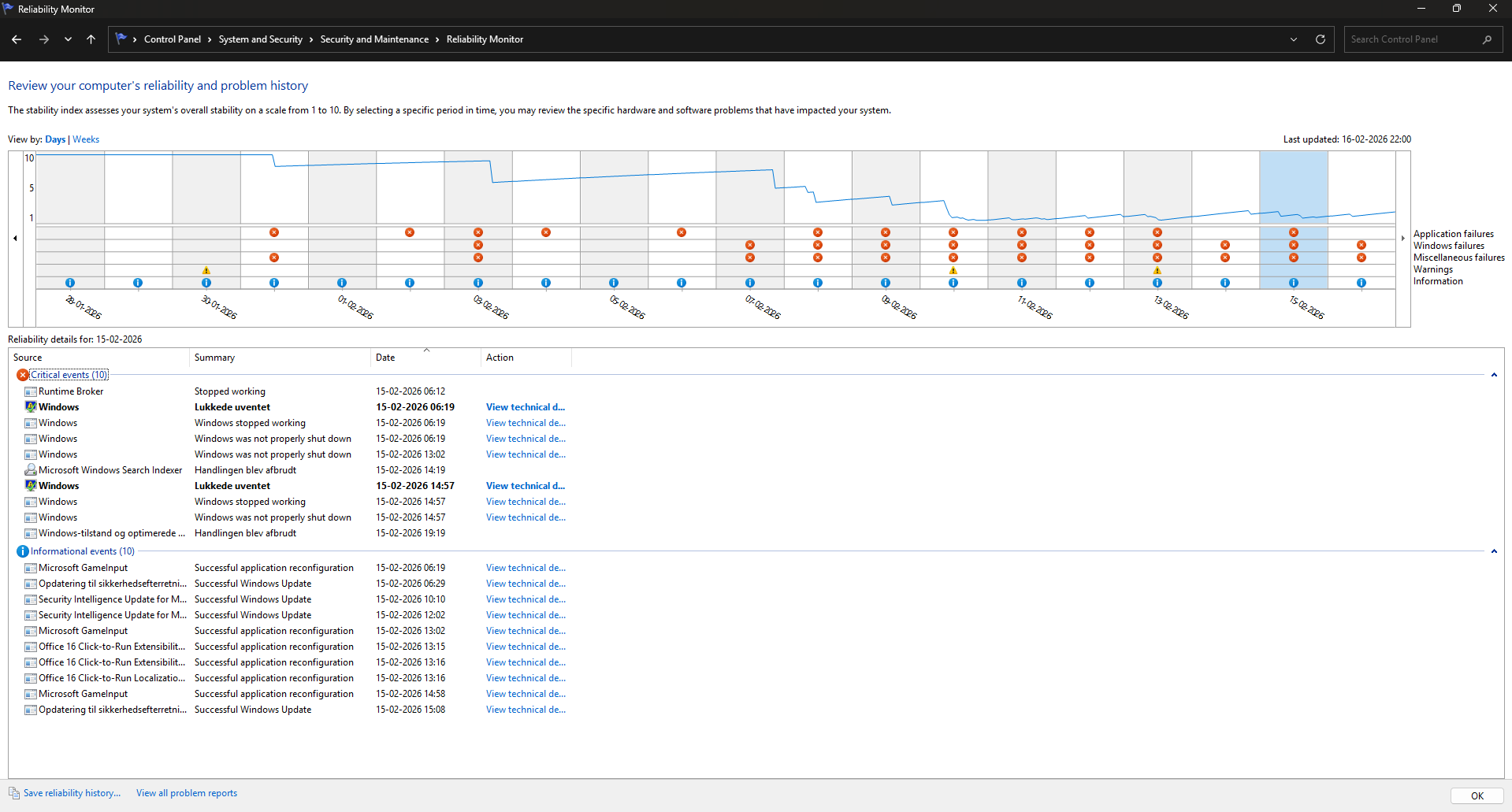The image size is (1512, 812).
Task: Switch view to Weeks
Action: pyautogui.click(x=86, y=139)
